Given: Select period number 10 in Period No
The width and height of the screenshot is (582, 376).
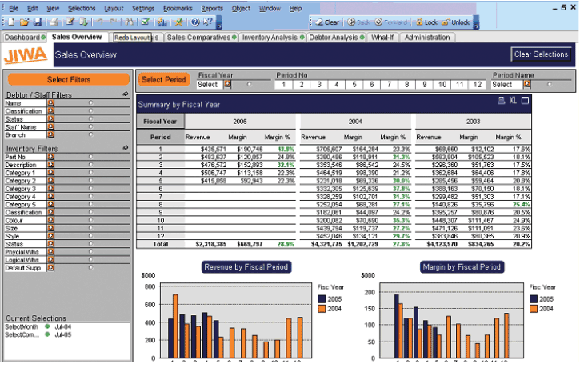Looking at the screenshot, I should (442, 85).
